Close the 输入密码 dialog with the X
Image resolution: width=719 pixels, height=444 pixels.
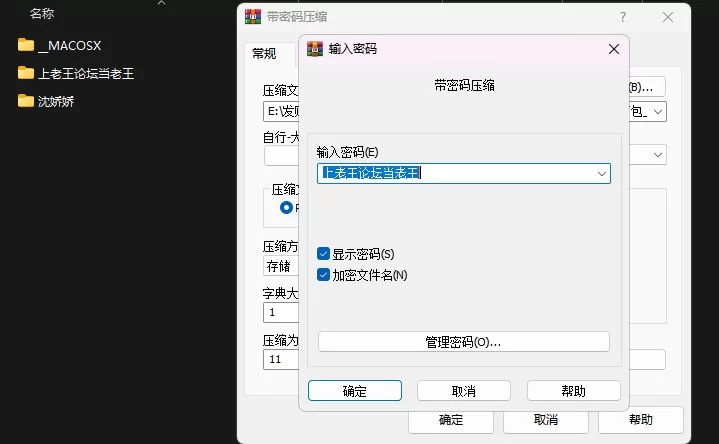(613, 48)
